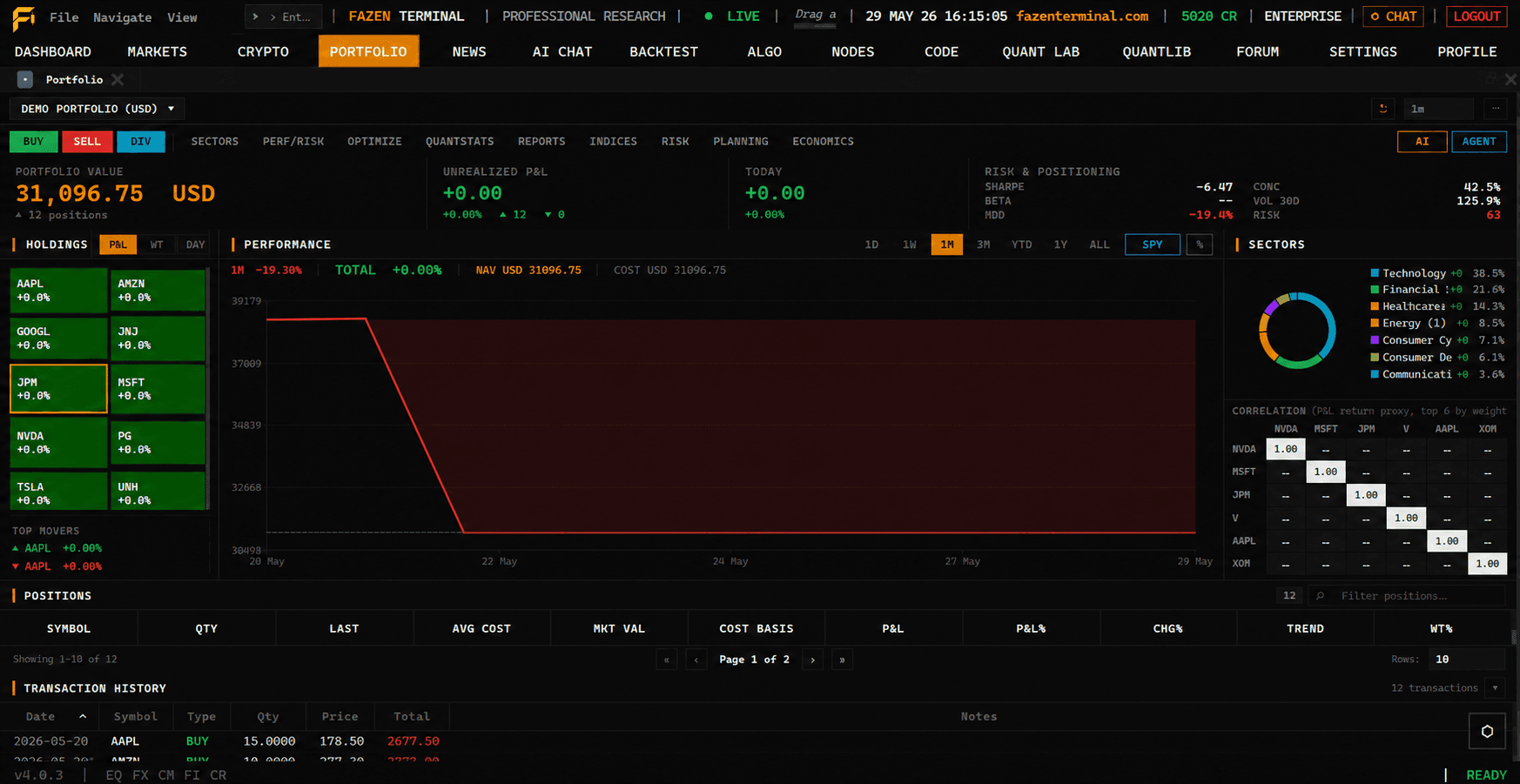This screenshot has height=784, width=1520.
Task: Open the BACKTEST tab
Action: (664, 52)
